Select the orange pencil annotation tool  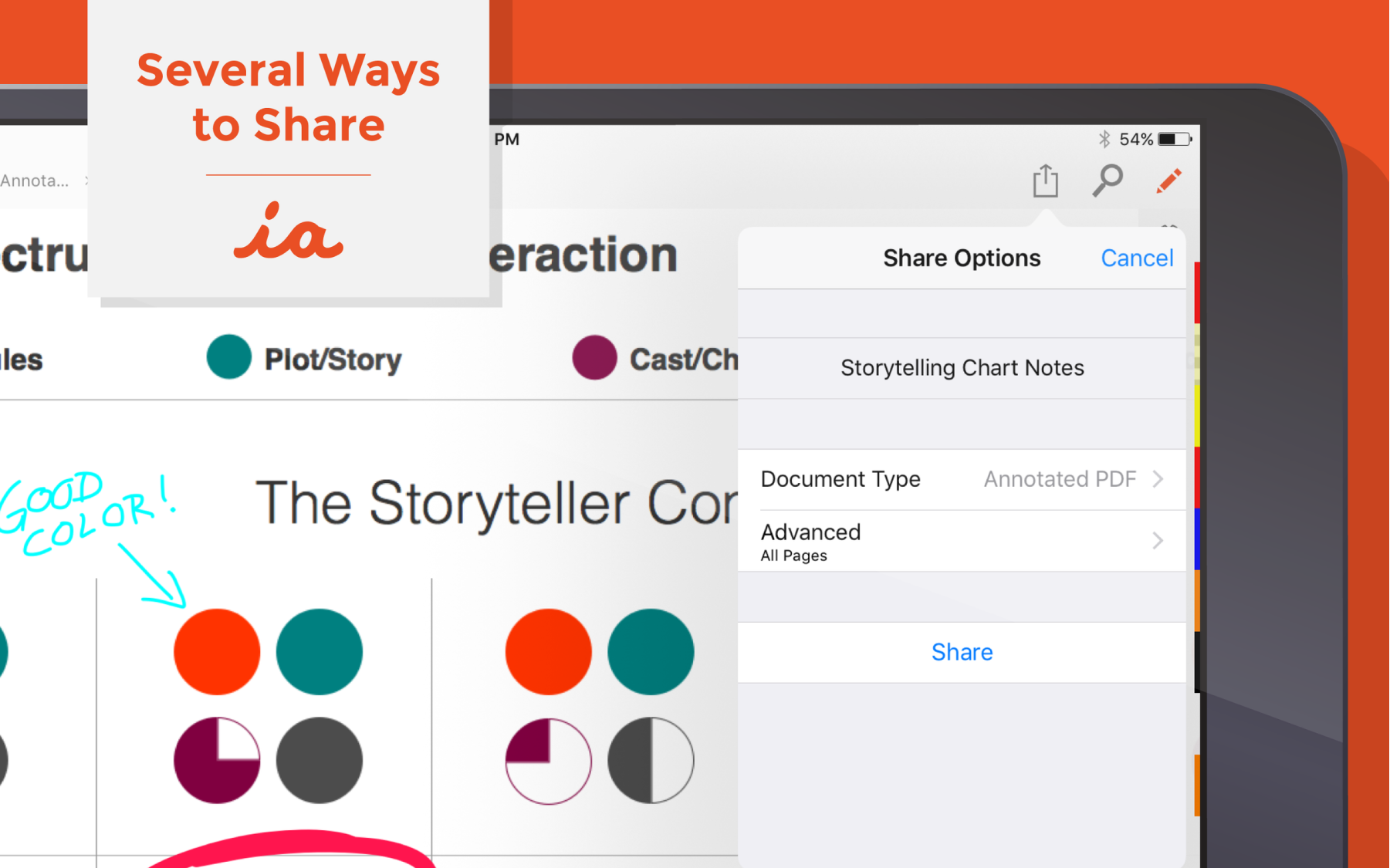click(1168, 181)
